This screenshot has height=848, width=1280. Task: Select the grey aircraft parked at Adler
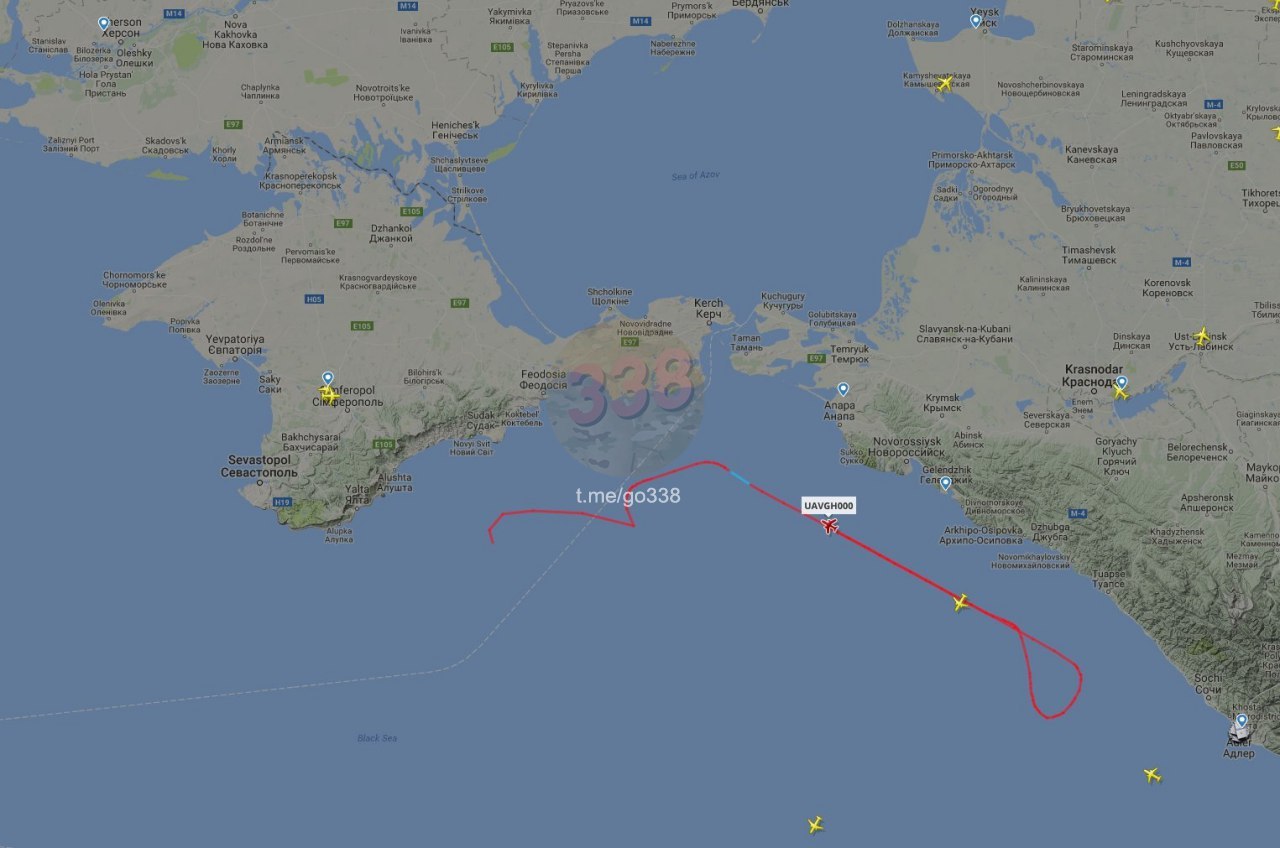1240,735
